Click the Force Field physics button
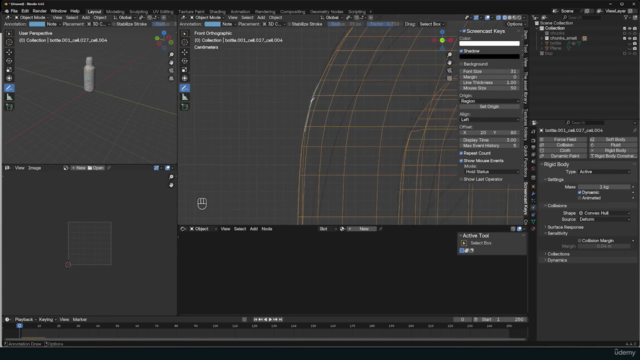This screenshot has height=360, width=640. click(563, 140)
